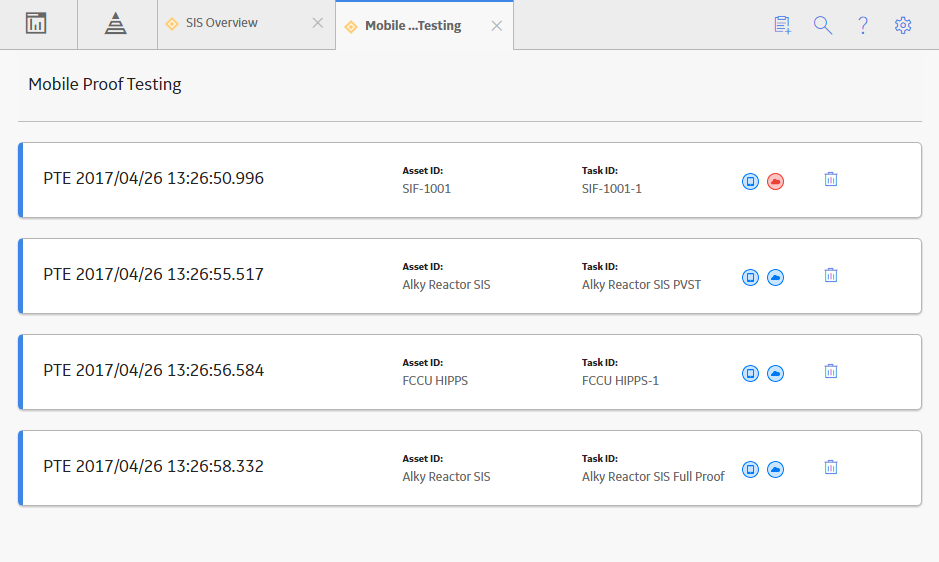Image resolution: width=939 pixels, height=562 pixels.
Task: Delete the Alky Reactor SIS Full Proof entry
Action: point(831,467)
